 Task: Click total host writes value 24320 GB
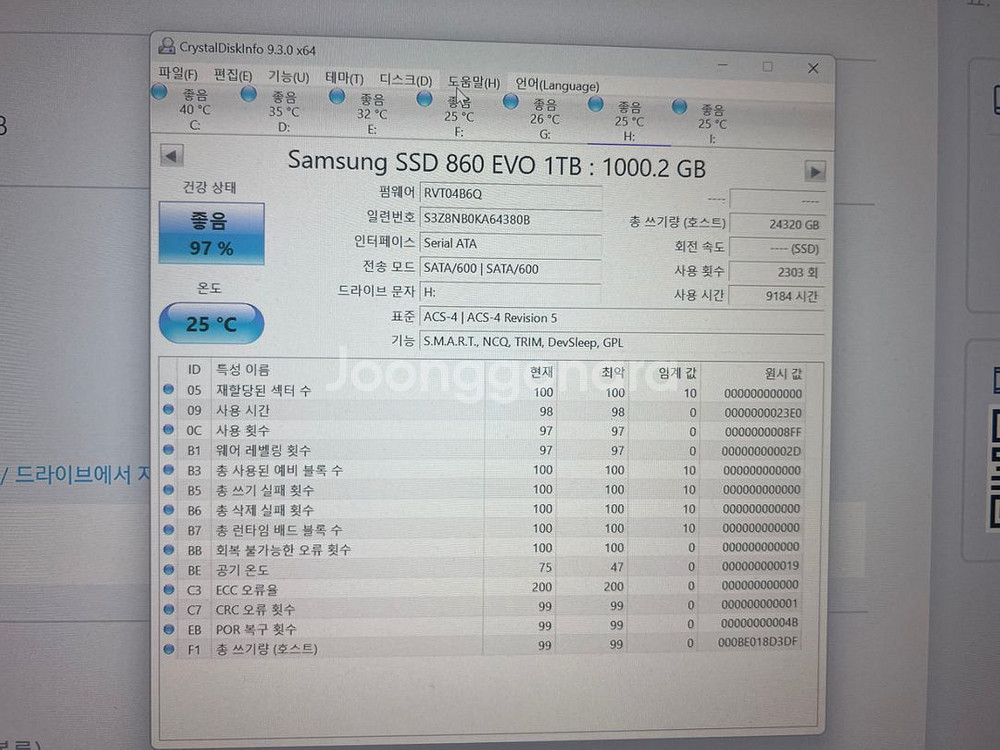coord(777,224)
